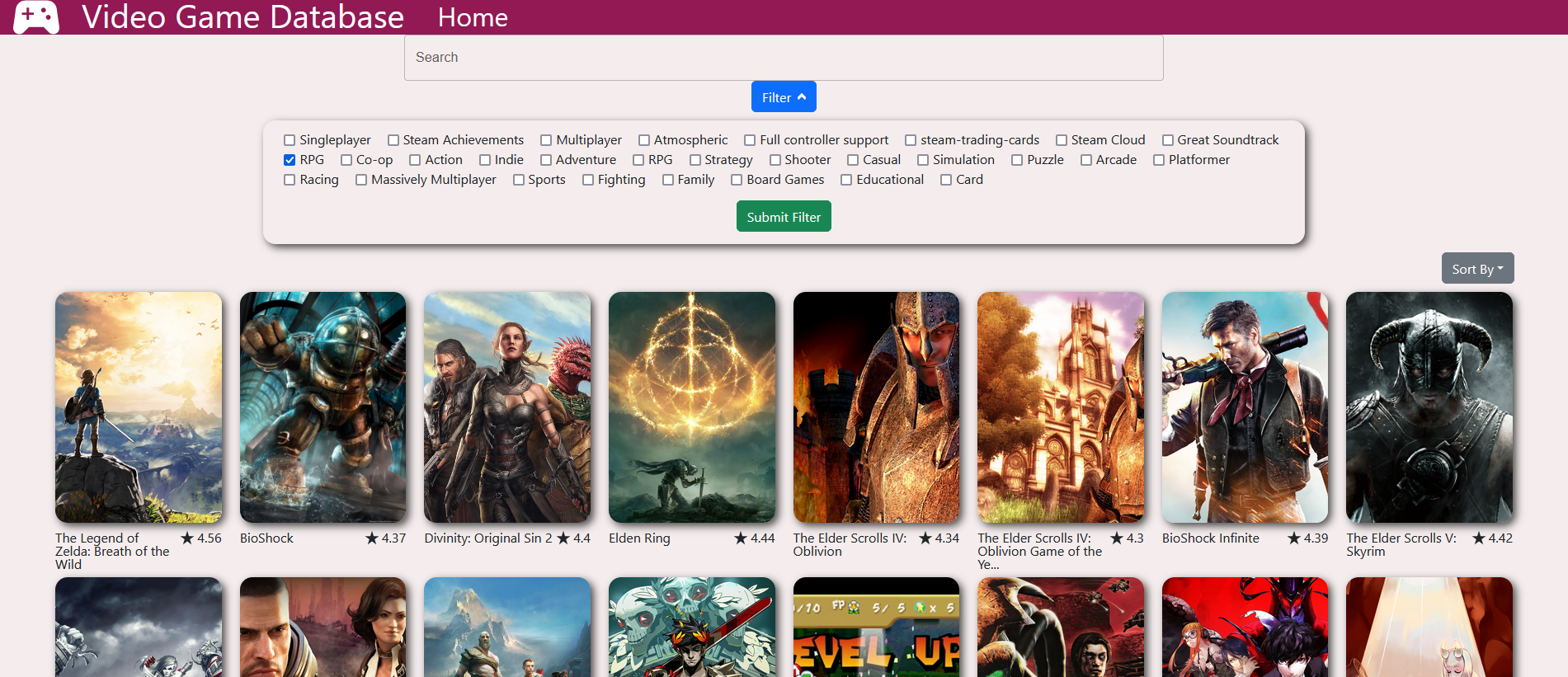Open the Hades skull artwork thumbnail
1568x677 pixels.
pyautogui.click(x=692, y=627)
